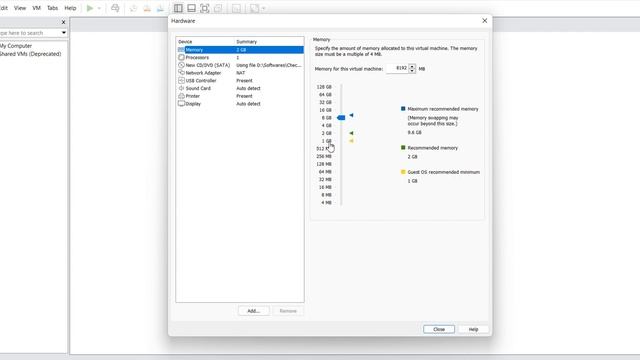The height and width of the screenshot is (360, 640).
Task: Open the Edit menu
Action: coord(4,8)
